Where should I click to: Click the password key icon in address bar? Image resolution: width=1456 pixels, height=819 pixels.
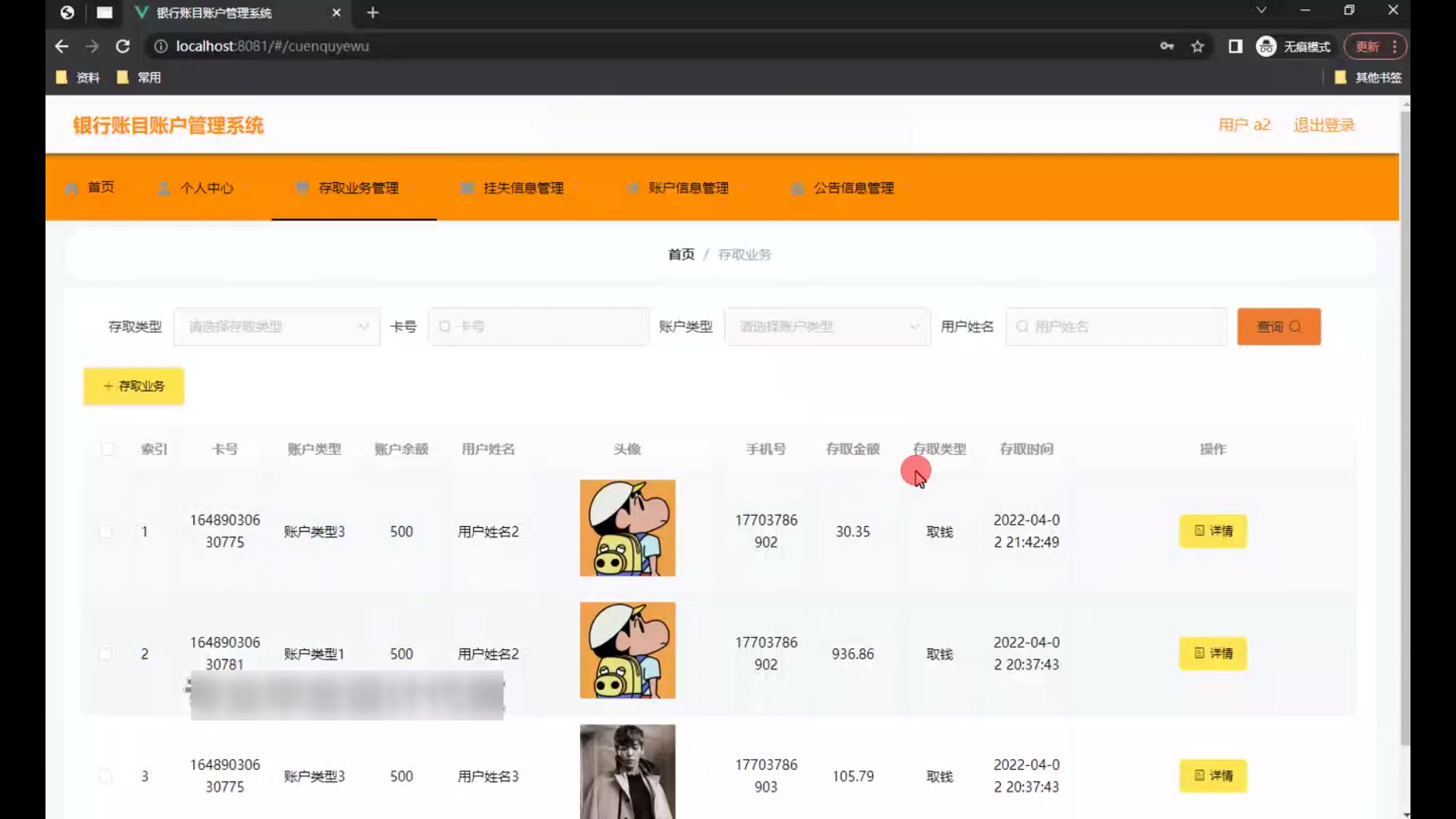[1167, 46]
